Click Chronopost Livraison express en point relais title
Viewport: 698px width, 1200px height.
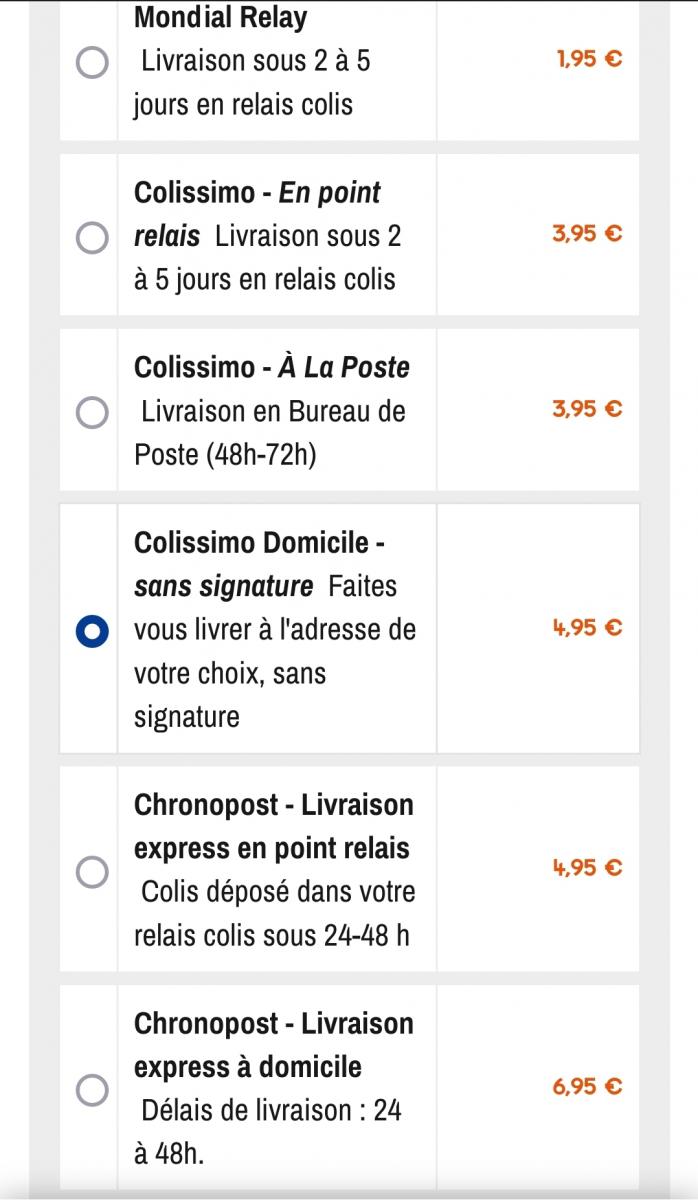[273, 827]
